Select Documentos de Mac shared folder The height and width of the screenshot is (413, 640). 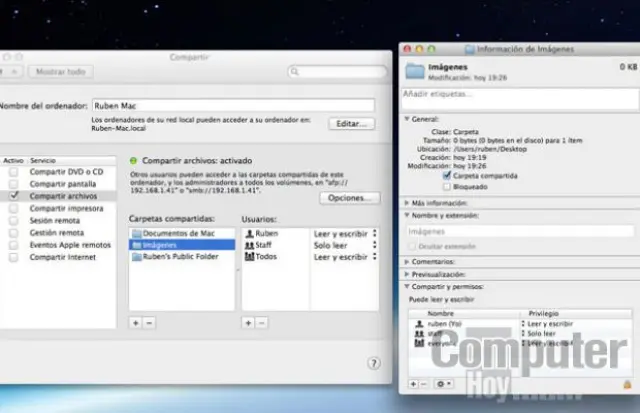click(180, 233)
